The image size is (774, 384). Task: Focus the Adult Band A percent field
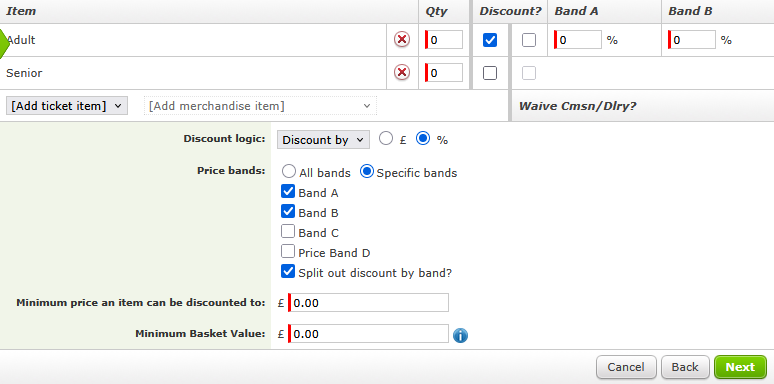578,40
